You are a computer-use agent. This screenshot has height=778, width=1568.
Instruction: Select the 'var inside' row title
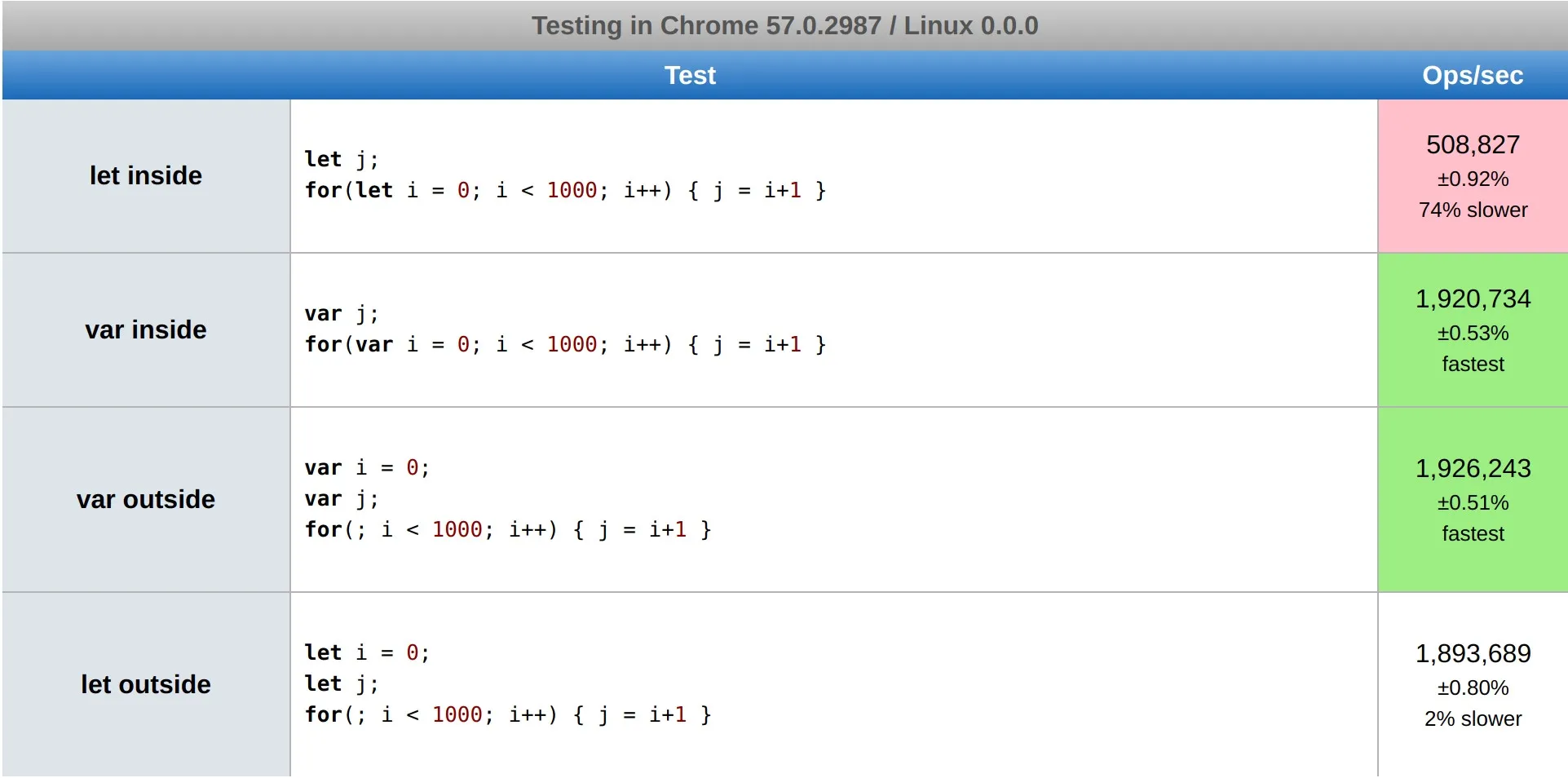click(145, 329)
